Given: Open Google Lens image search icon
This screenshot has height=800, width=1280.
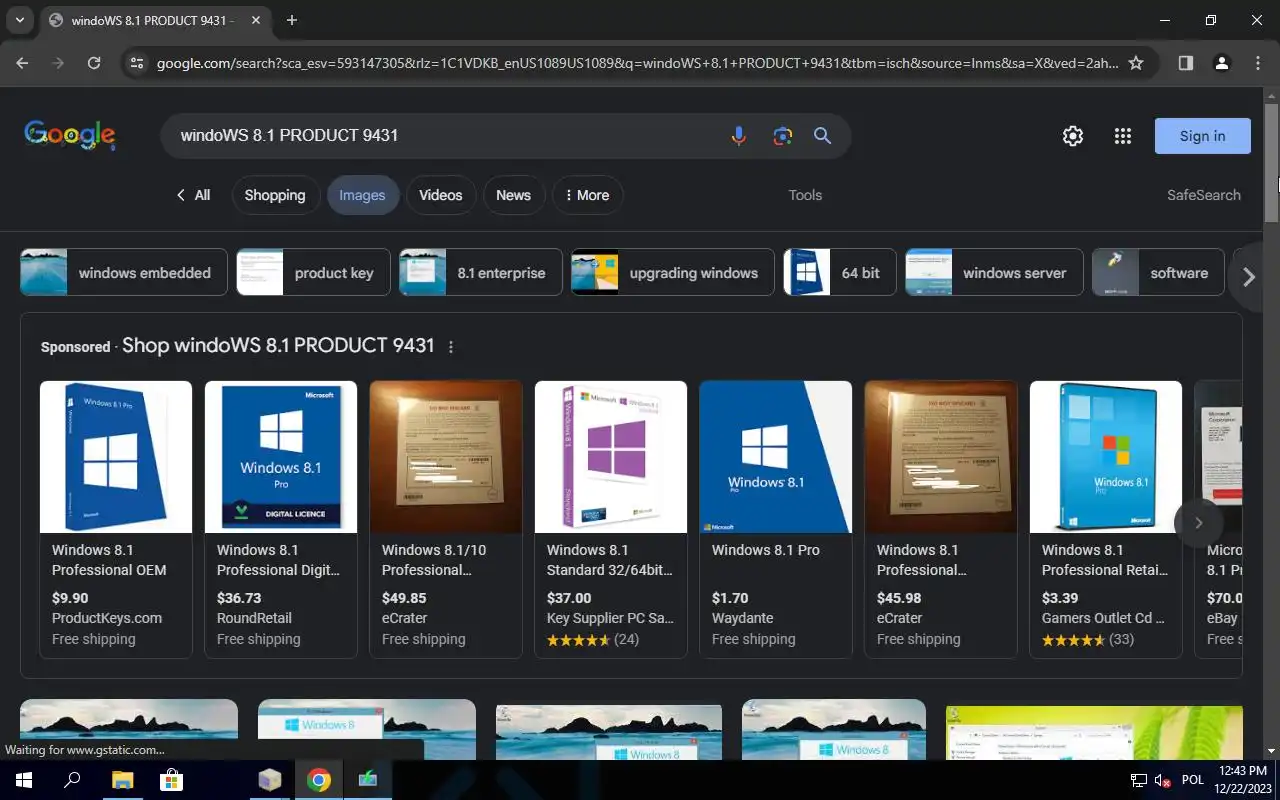Looking at the screenshot, I should tap(782, 136).
